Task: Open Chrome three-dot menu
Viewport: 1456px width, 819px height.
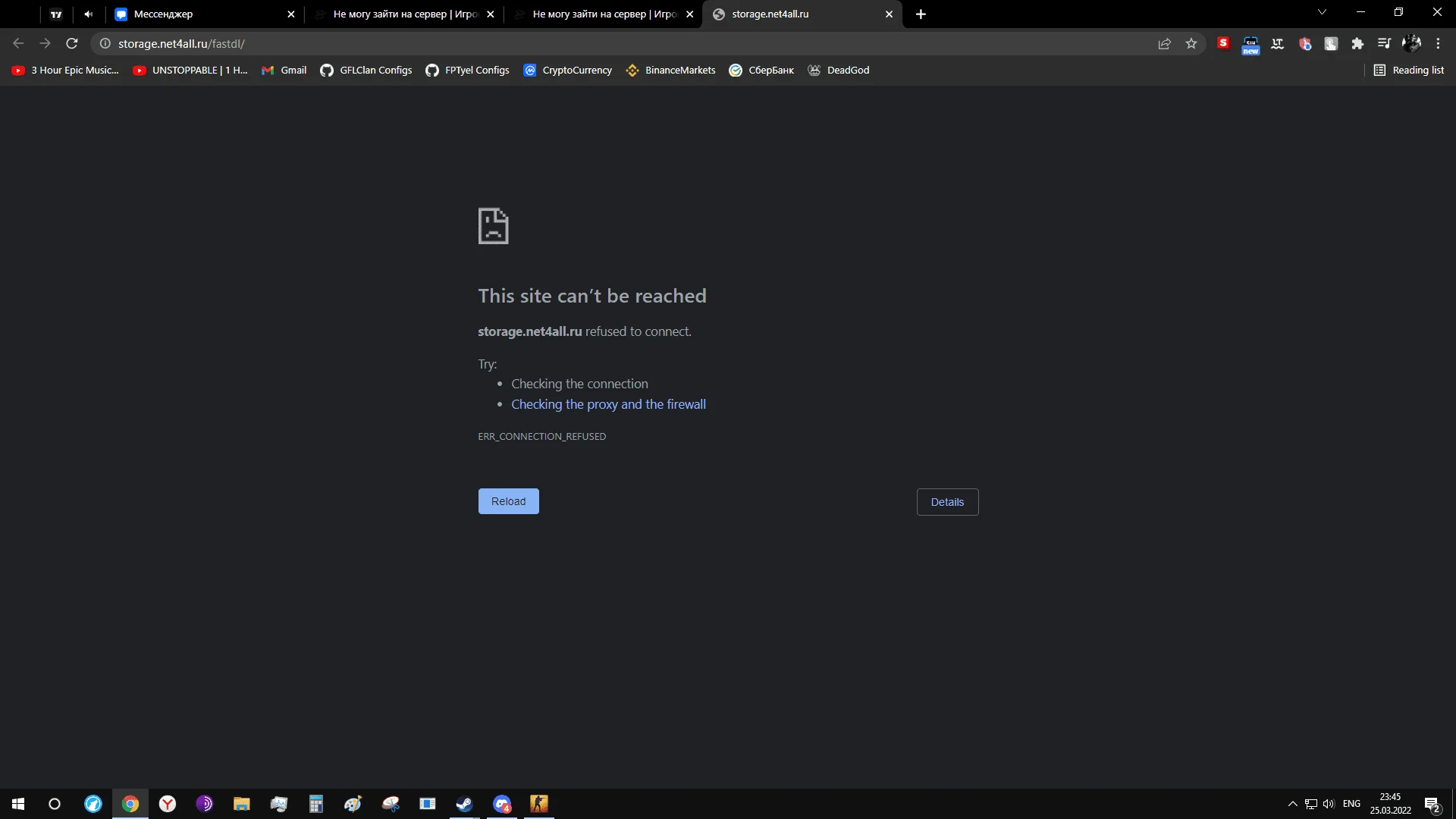Action: tap(1438, 44)
